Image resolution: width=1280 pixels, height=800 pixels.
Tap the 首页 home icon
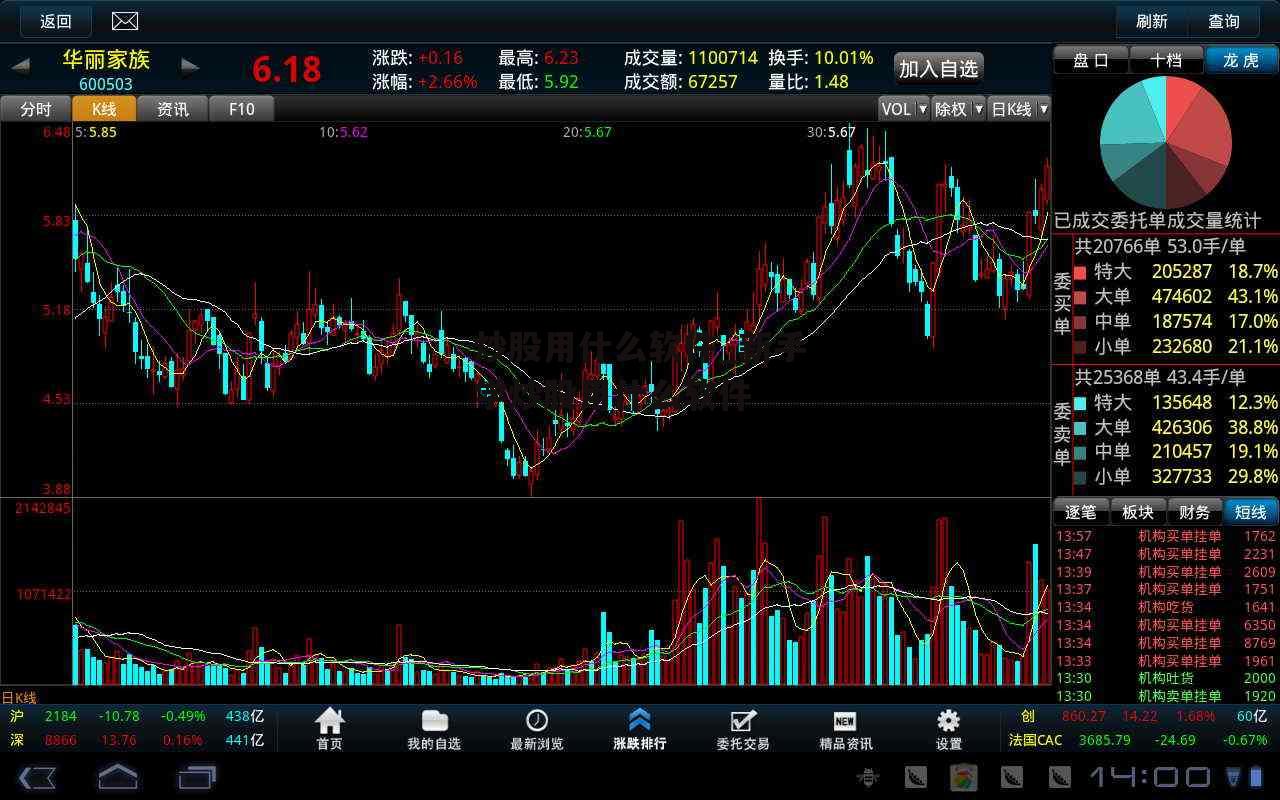click(x=329, y=729)
